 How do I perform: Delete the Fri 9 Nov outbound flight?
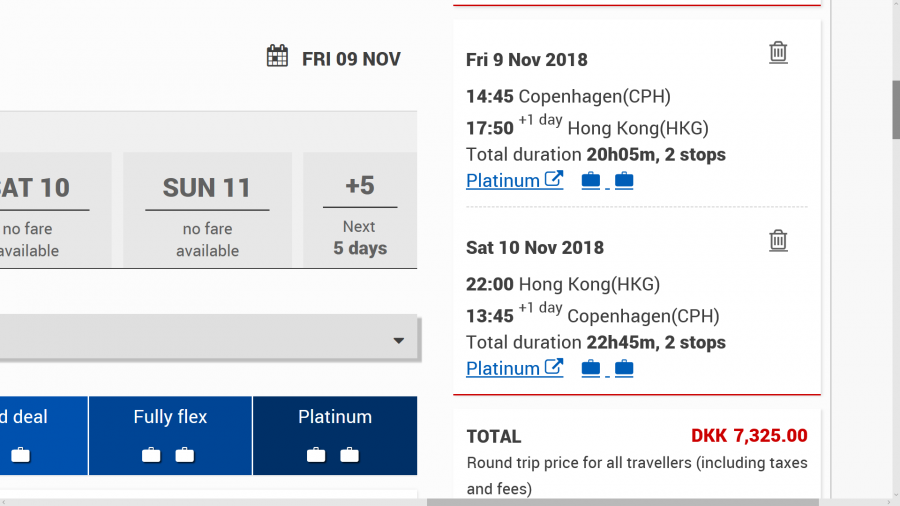778,53
